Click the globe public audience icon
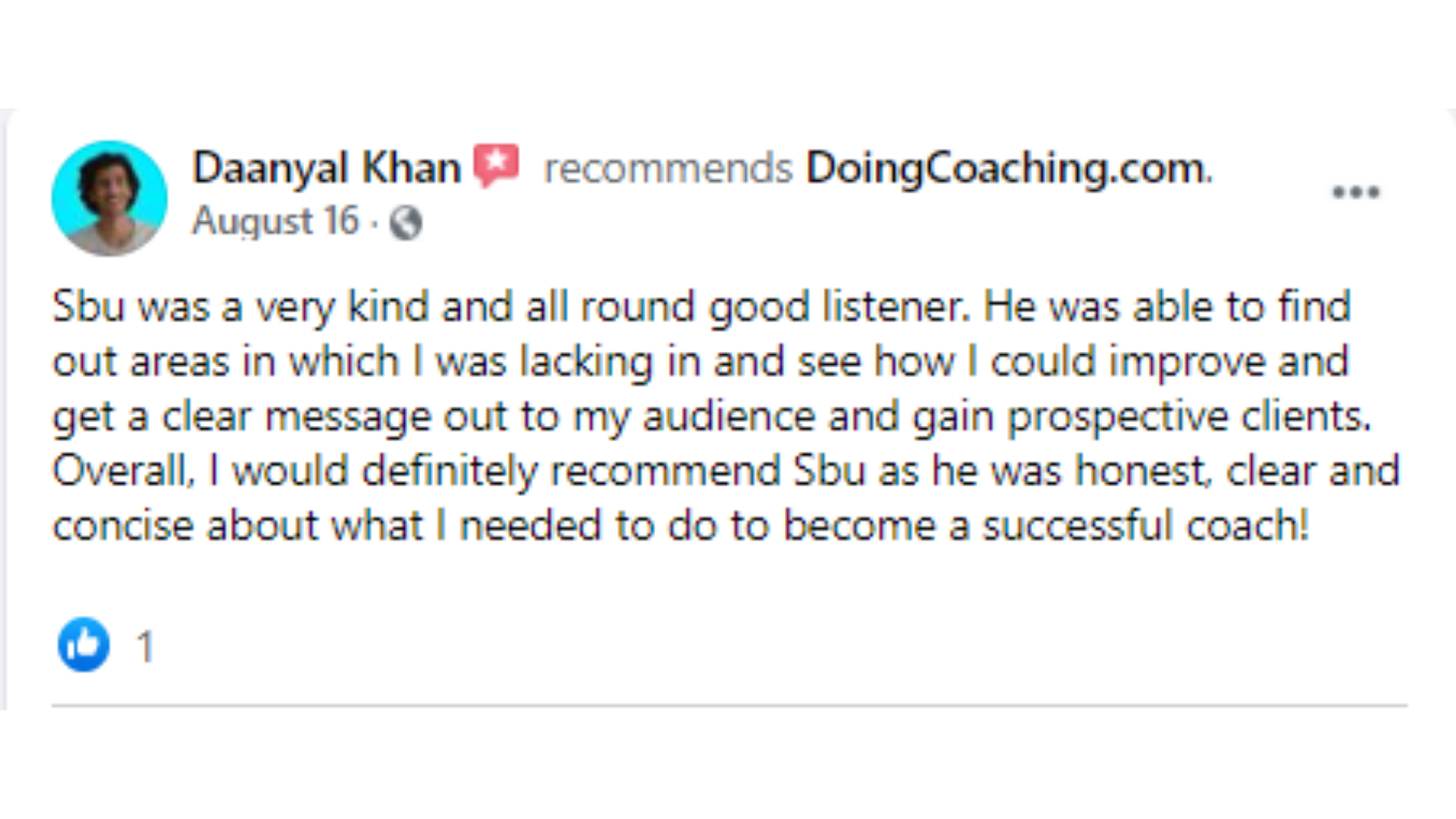 pos(406,223)
